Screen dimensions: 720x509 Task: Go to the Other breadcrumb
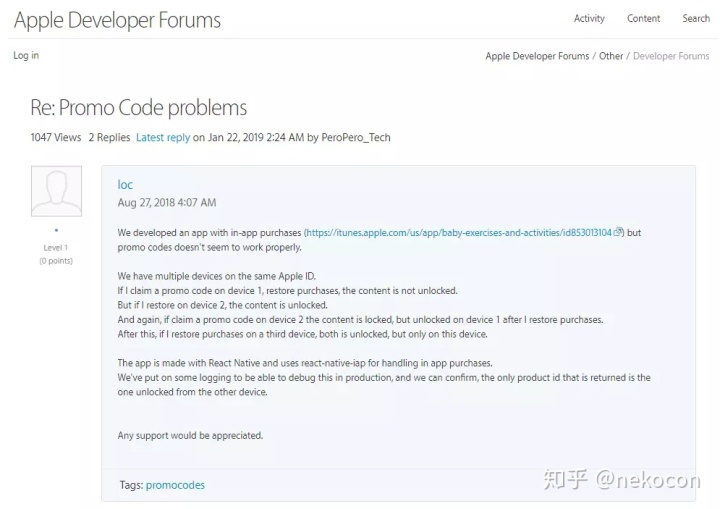tap(611, 56)
